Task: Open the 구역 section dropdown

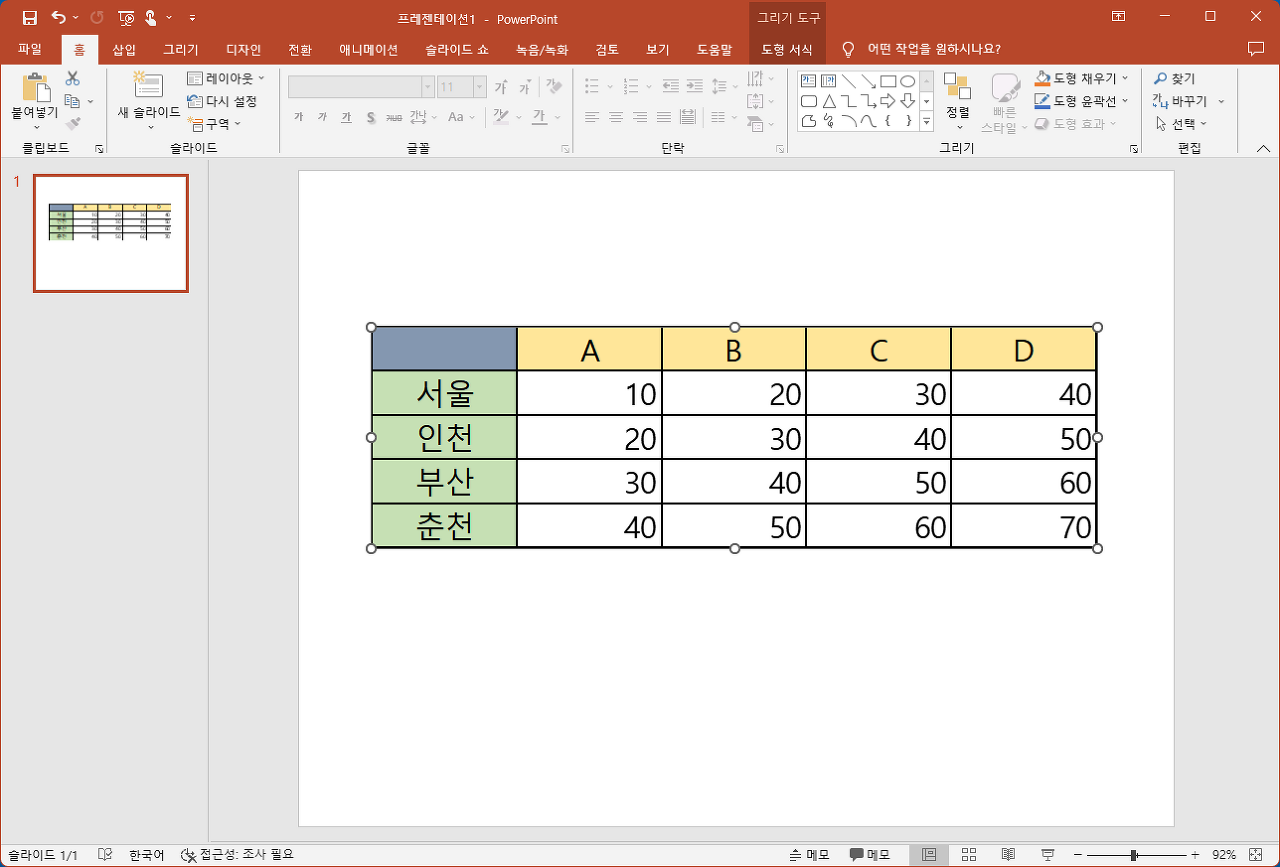Action: pos(215,124)
